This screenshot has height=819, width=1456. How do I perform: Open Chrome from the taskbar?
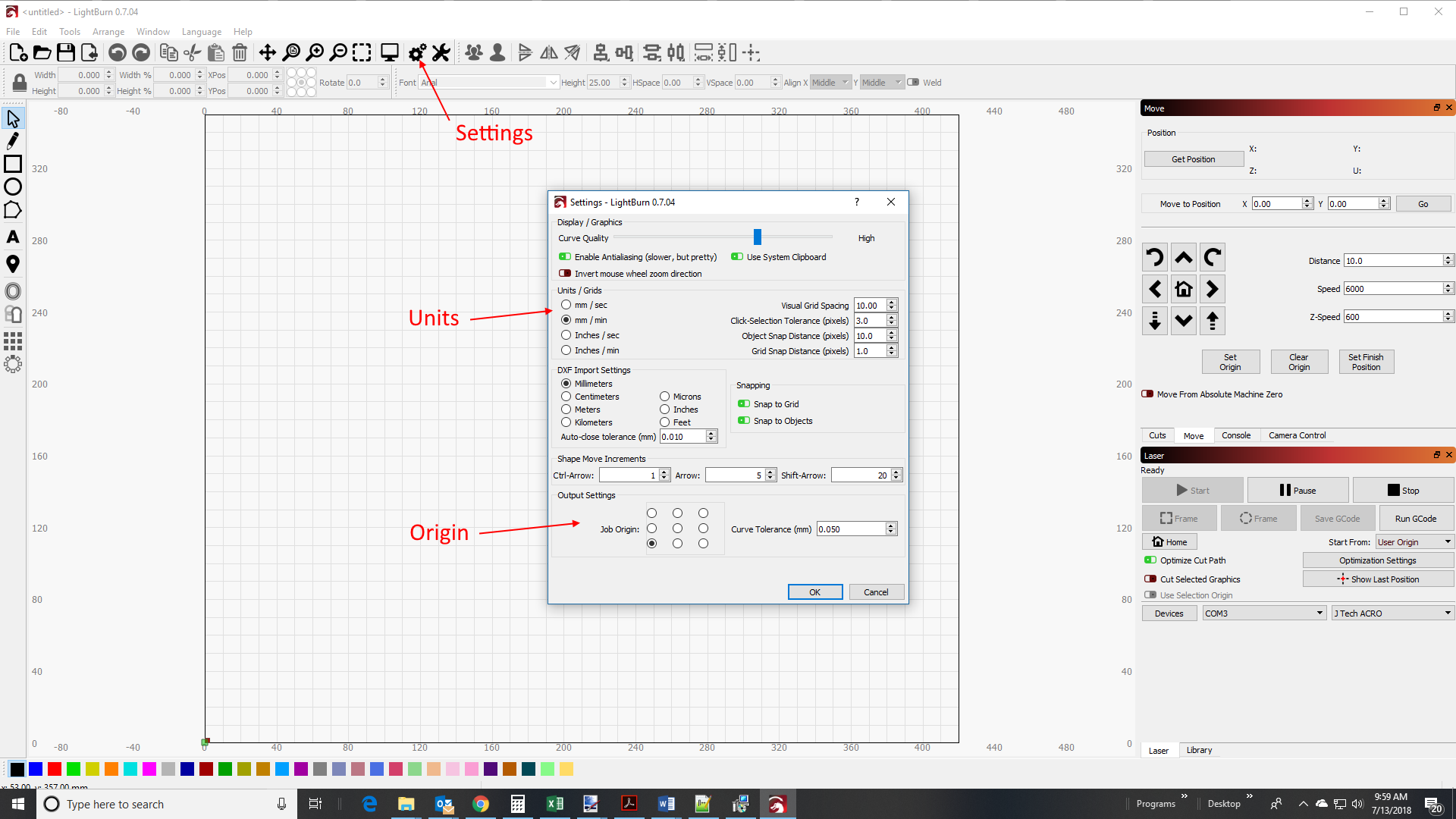click(x=481, y=804)
